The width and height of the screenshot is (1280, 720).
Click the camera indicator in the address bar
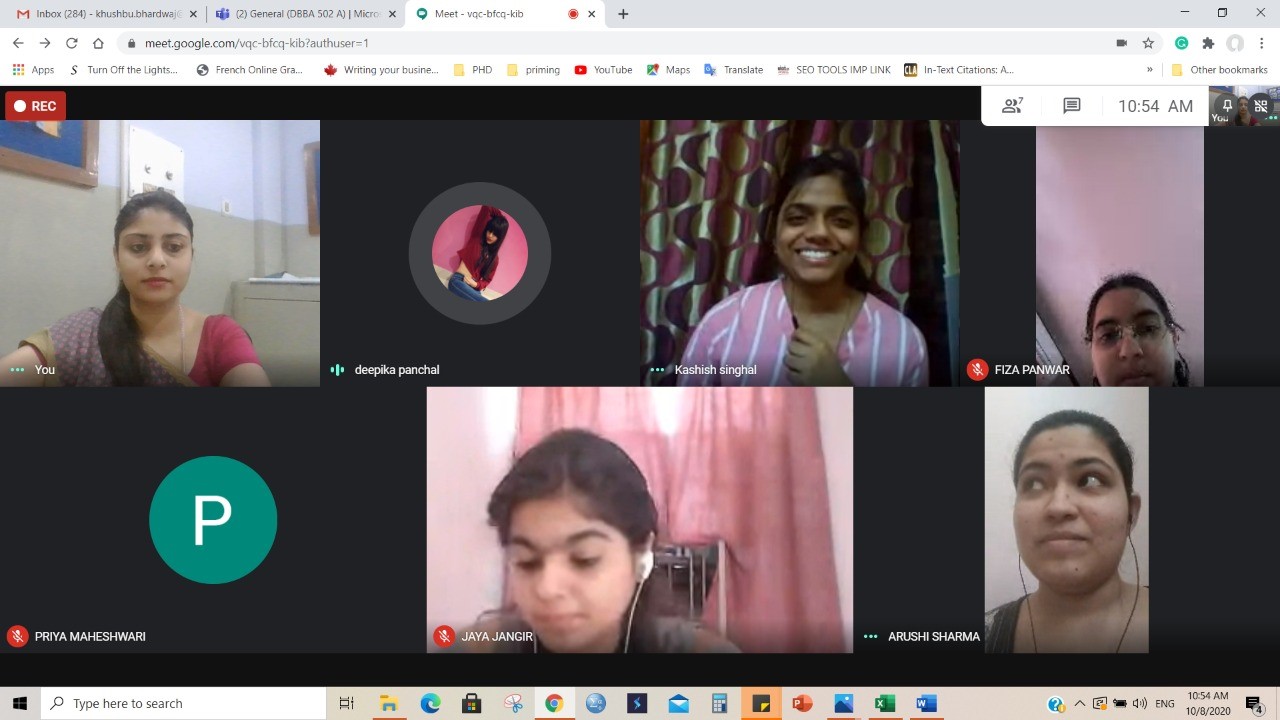(x=1121, y=43)
